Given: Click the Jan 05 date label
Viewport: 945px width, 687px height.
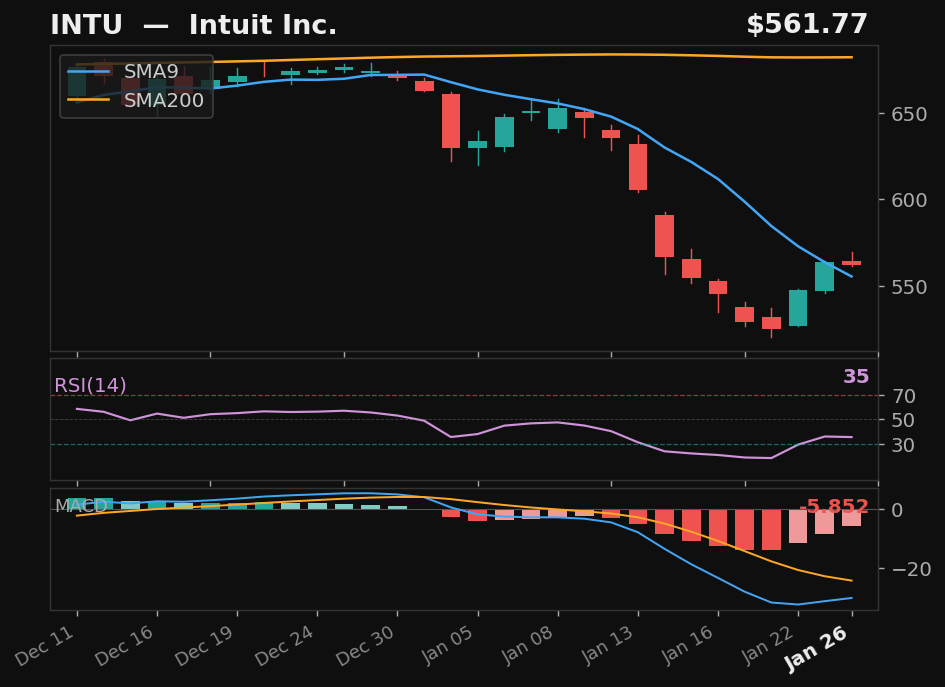Looking at the screenshot, I should [447, 645].
